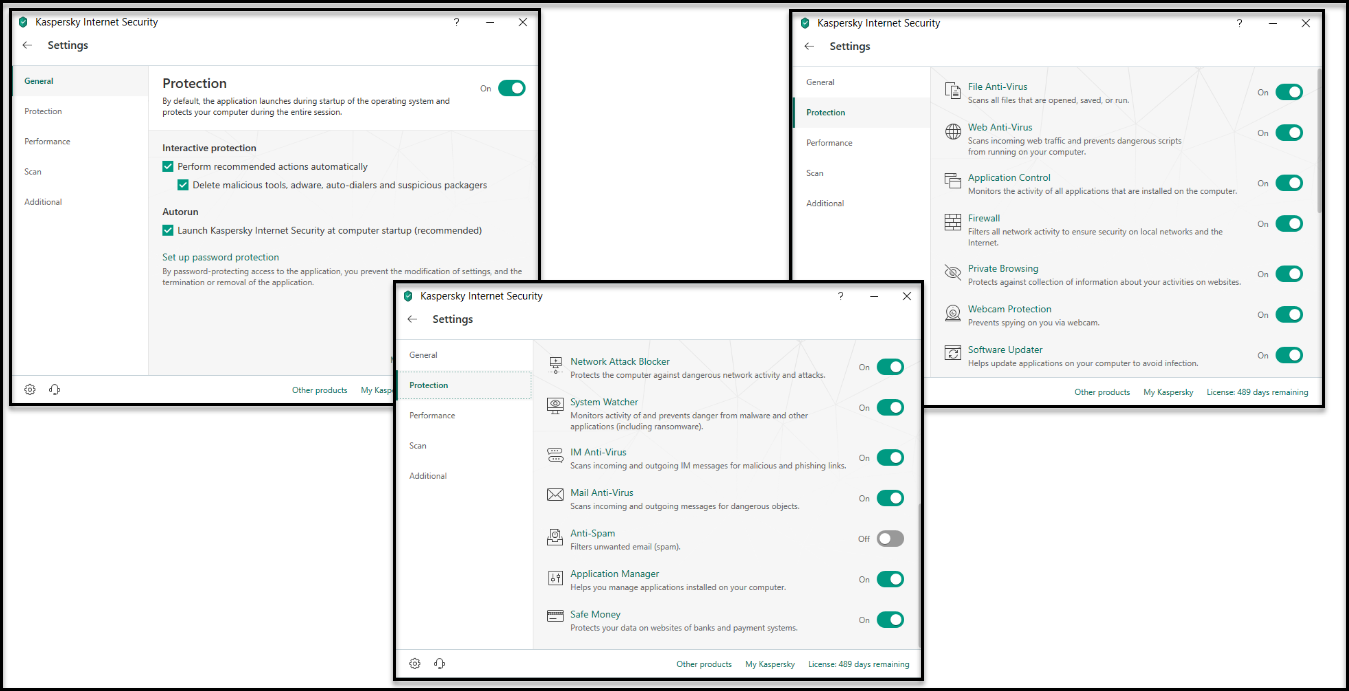Open My Kaspersky in front window
The image size is (1349, 691).
(x=770, y=664)
